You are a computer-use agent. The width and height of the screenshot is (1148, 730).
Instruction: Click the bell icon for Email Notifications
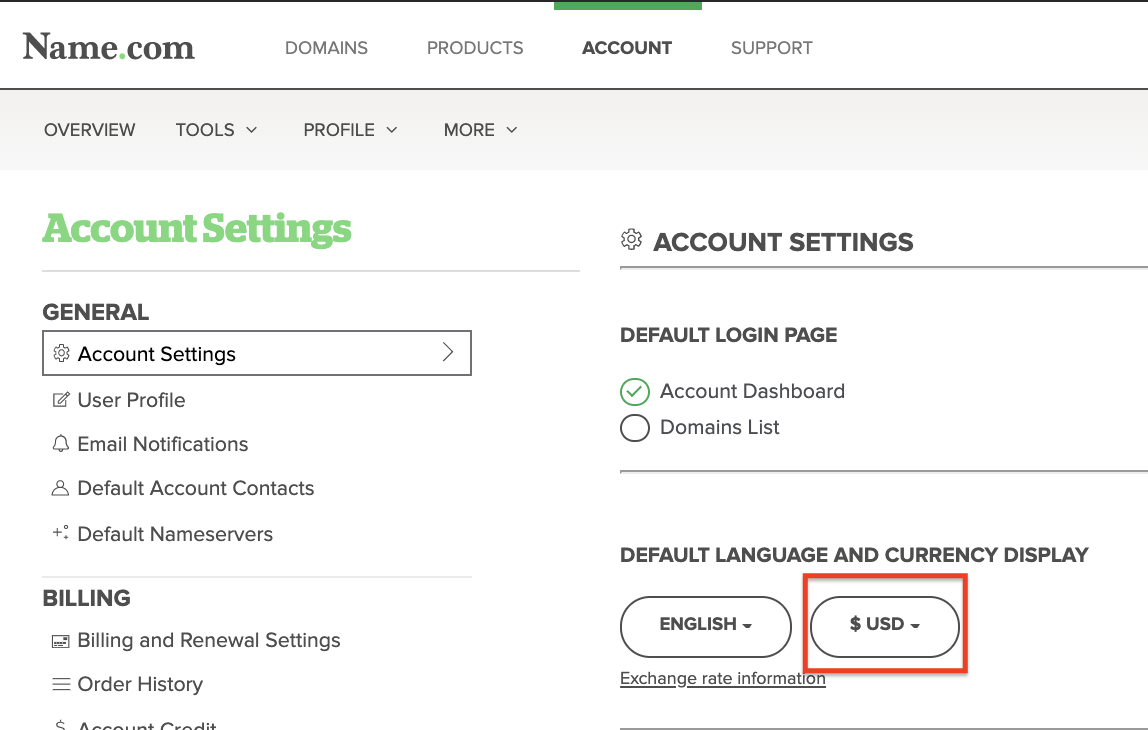pos(61,444)
